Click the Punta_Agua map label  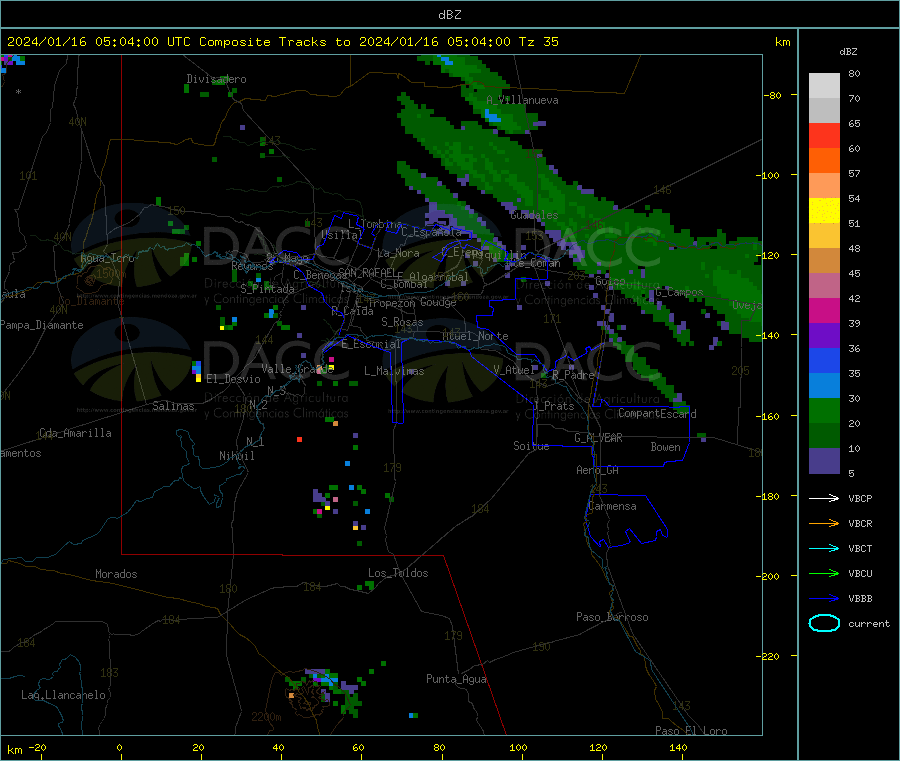pos(456,679)
